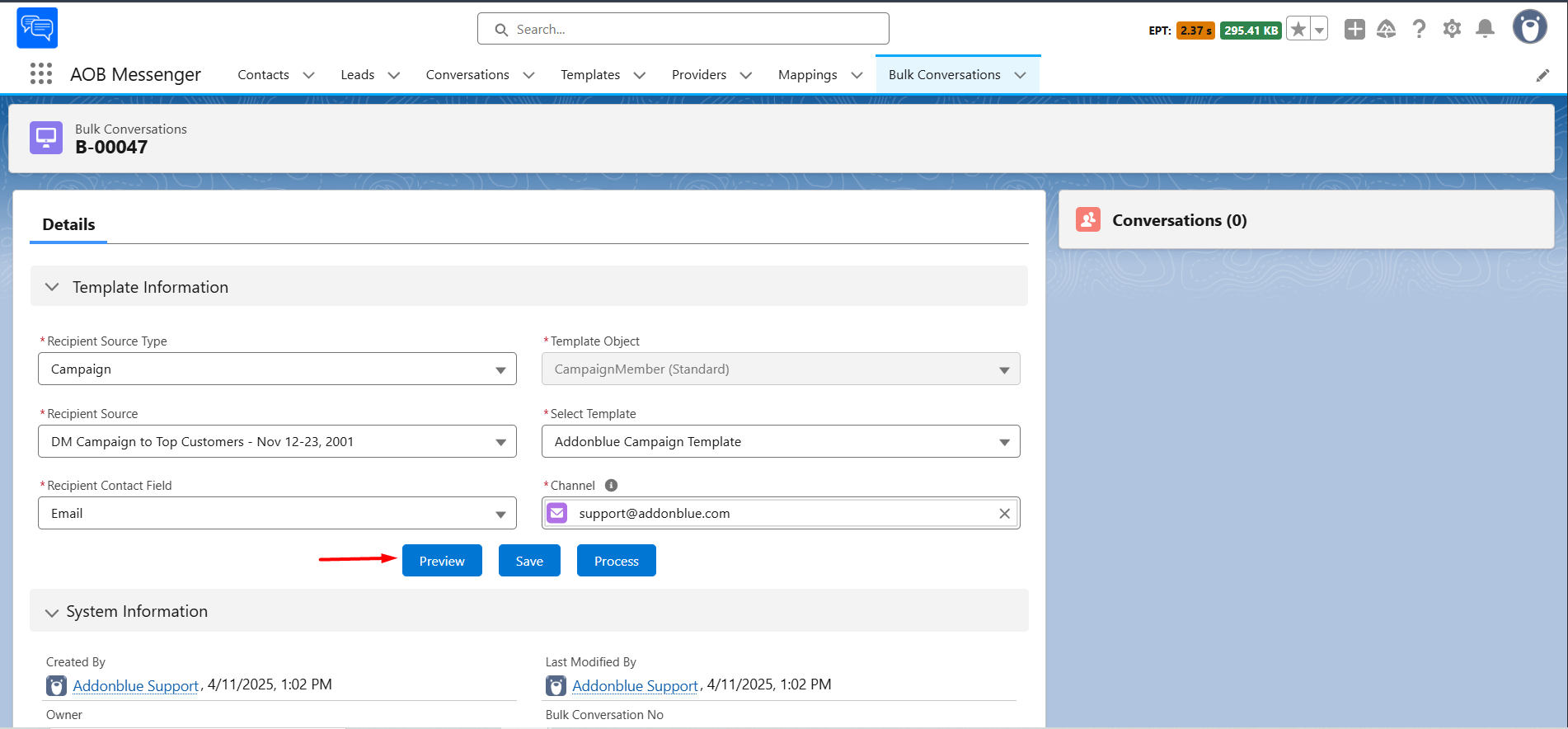Open the Contacts tab
Image resolution: width=1568 pixels, height=729 pixels.
point(263,75)
